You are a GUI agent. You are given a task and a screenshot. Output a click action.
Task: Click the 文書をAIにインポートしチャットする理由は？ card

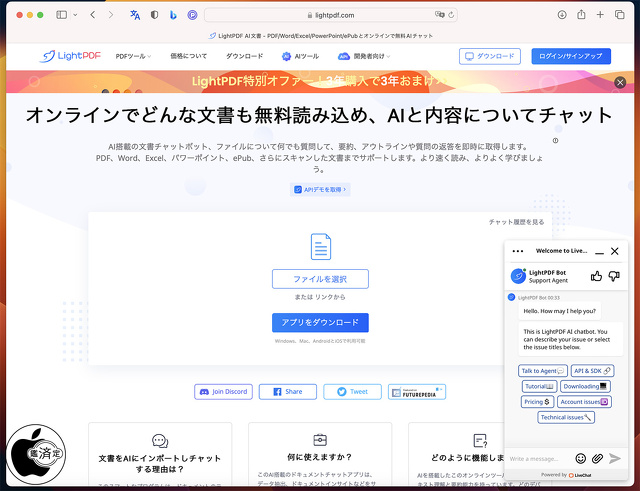[160, 455]
